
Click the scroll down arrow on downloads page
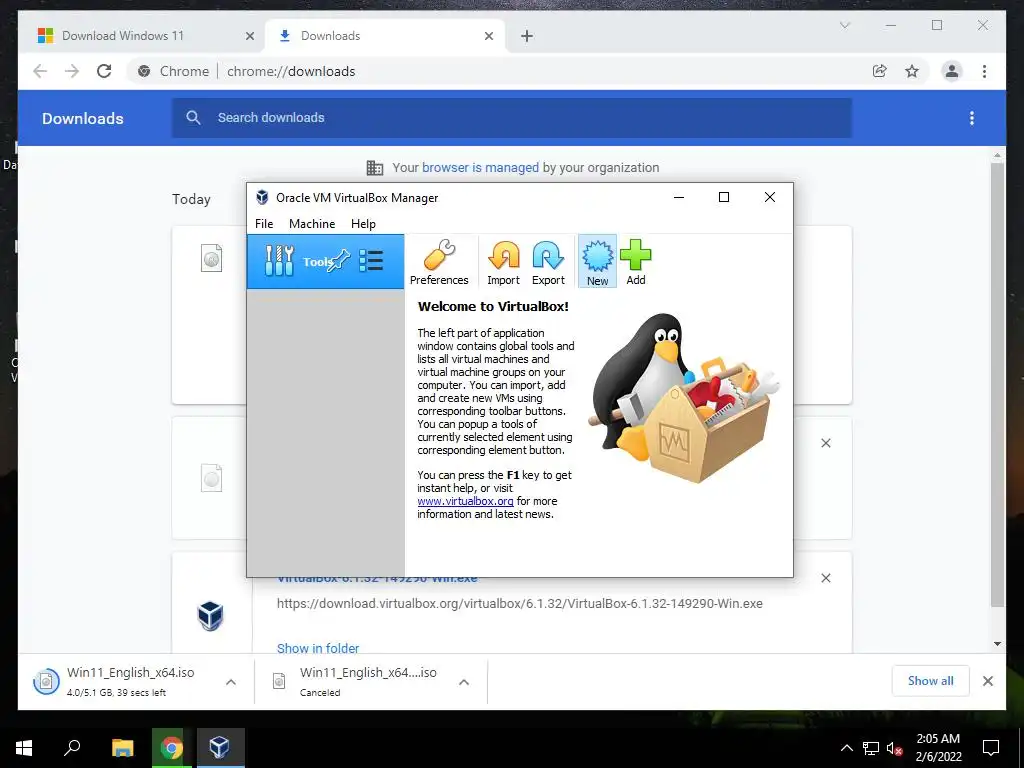coord(997,644)
